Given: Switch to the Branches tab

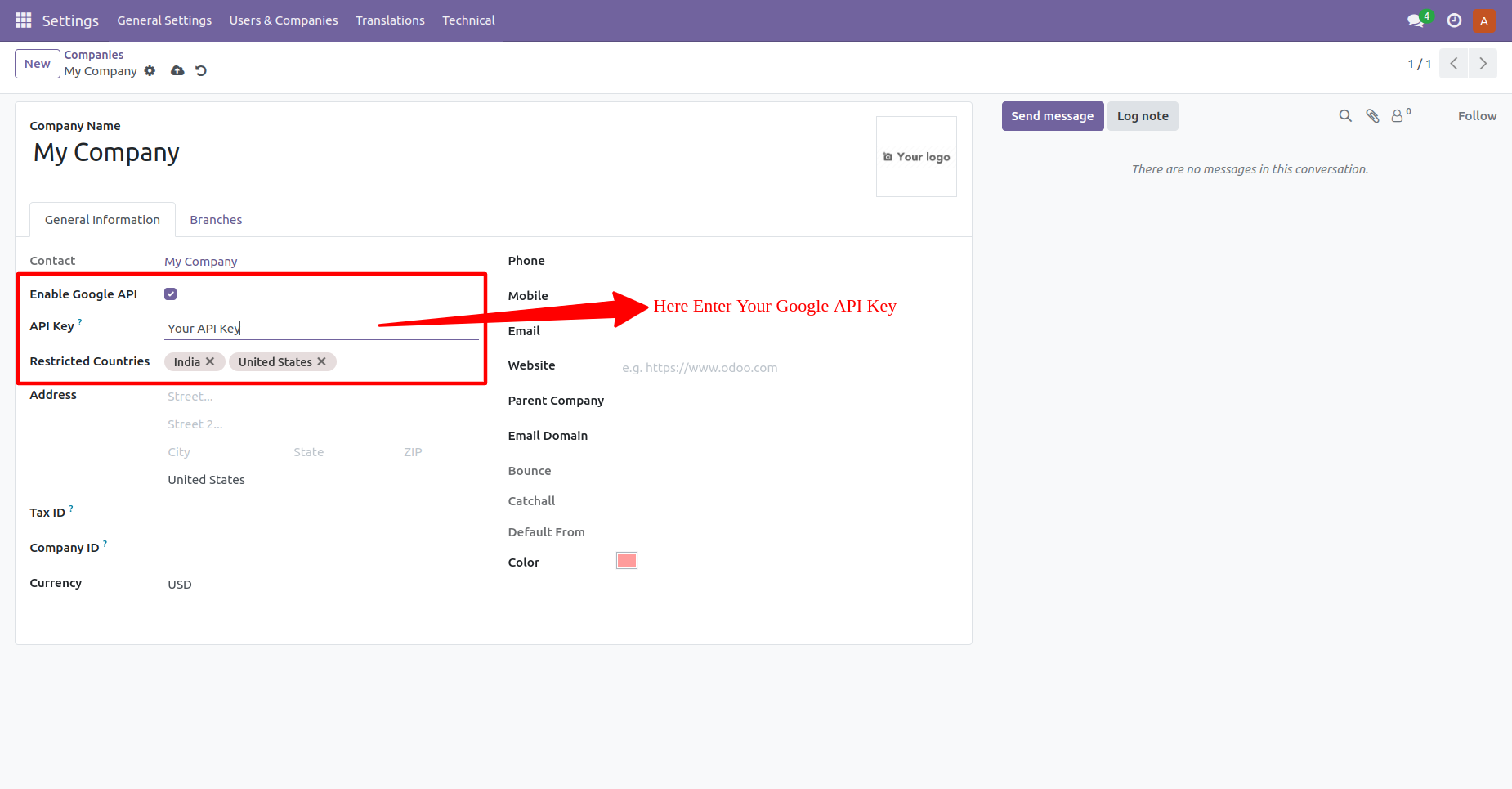Looking at the screenshot, I should coord(216,219).
